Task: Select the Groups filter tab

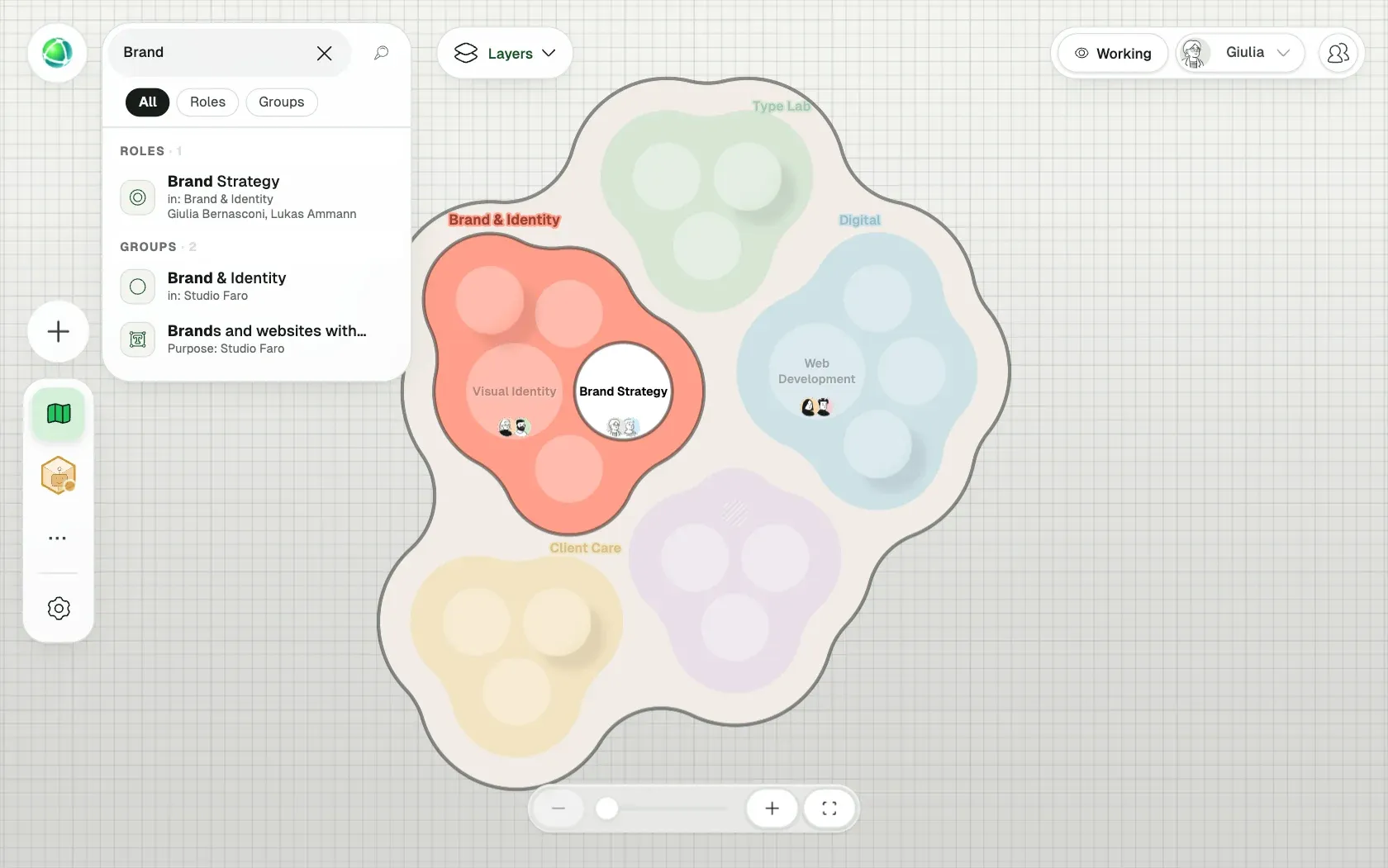Action: pos(281,102)
